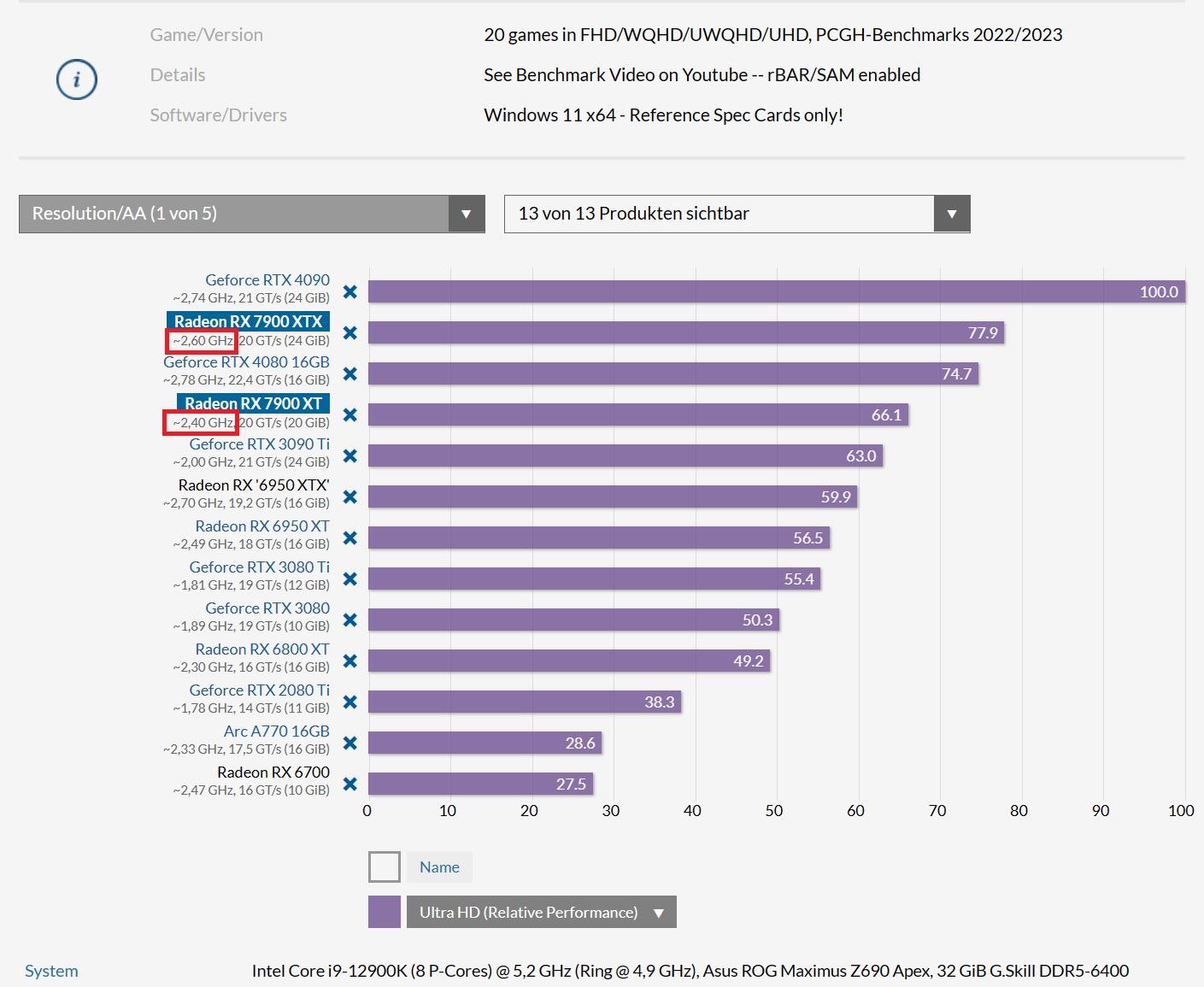Remove Arc A770 16GB via X icon
Screen dimensions: 1204x987
click(x=350, y=743)
